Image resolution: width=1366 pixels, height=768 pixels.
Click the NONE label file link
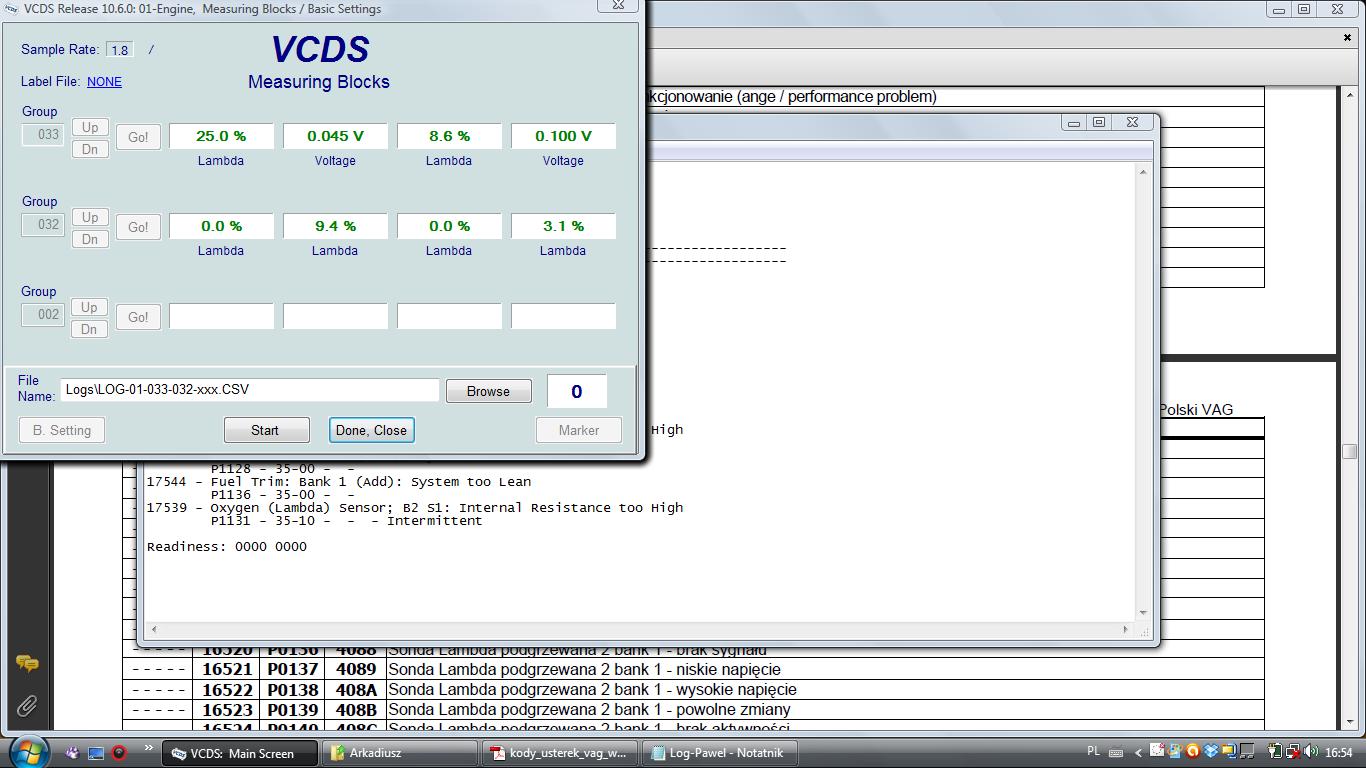104,82
